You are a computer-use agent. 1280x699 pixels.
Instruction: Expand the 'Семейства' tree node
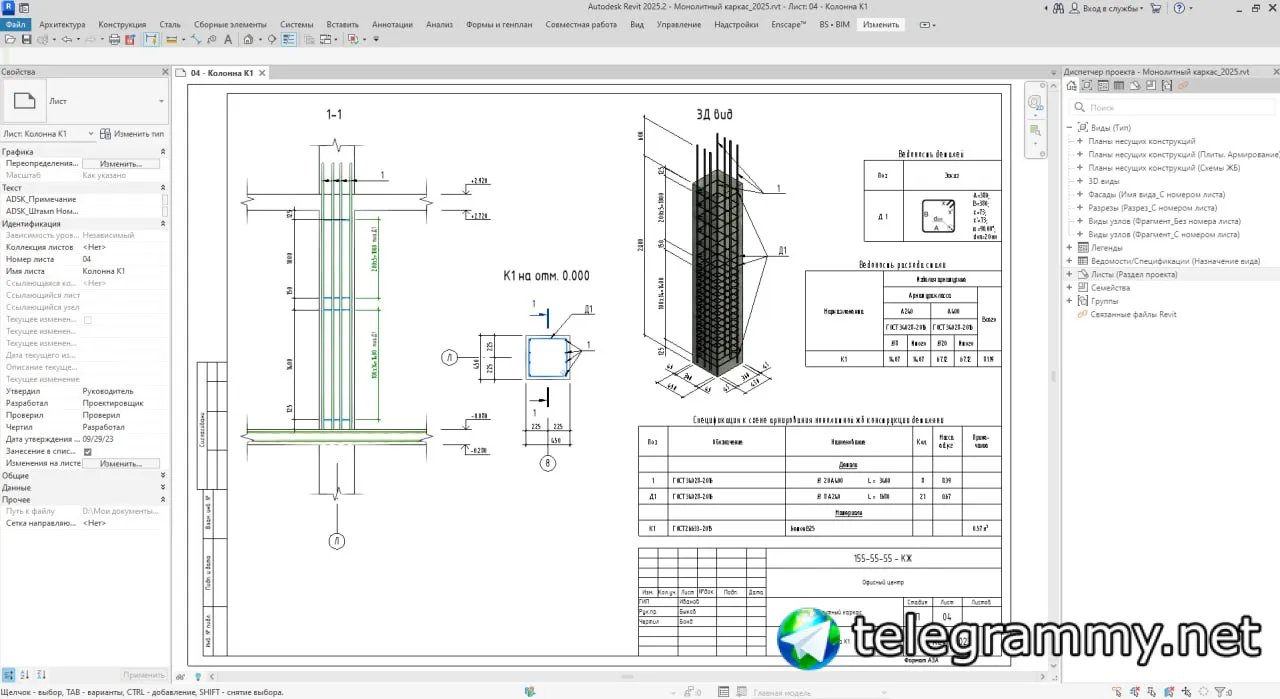1069,288
